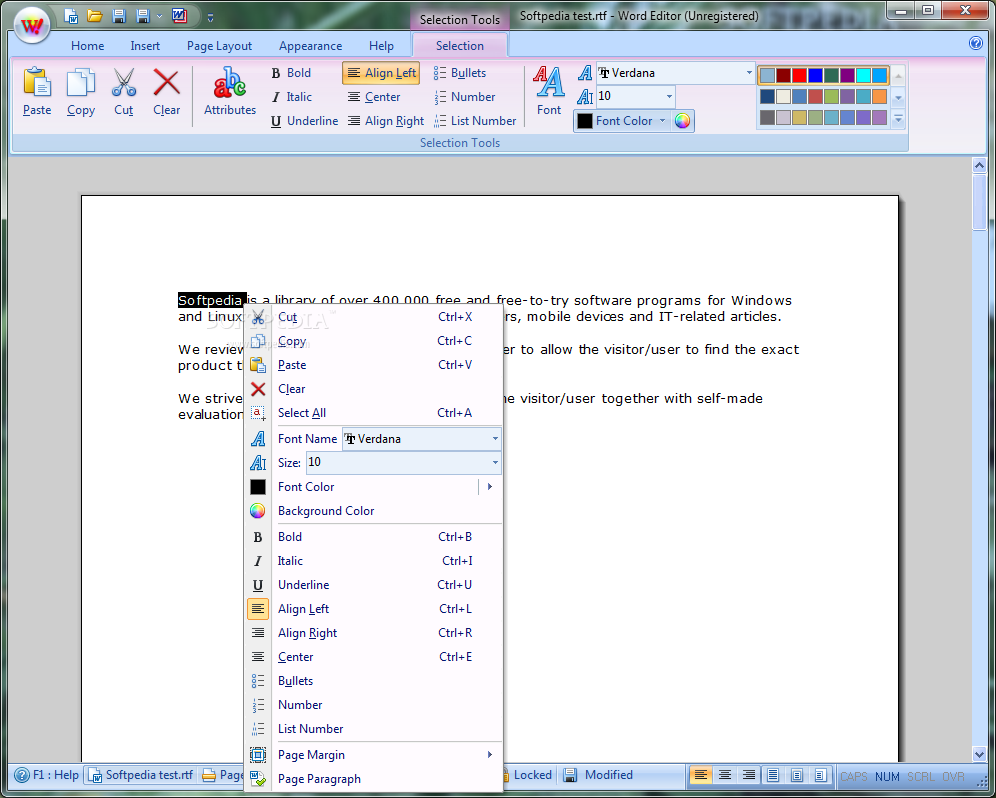Toggle Align Right in the ribbon
This screenshot has width=996, height=798.
click(x=386, y=121)
